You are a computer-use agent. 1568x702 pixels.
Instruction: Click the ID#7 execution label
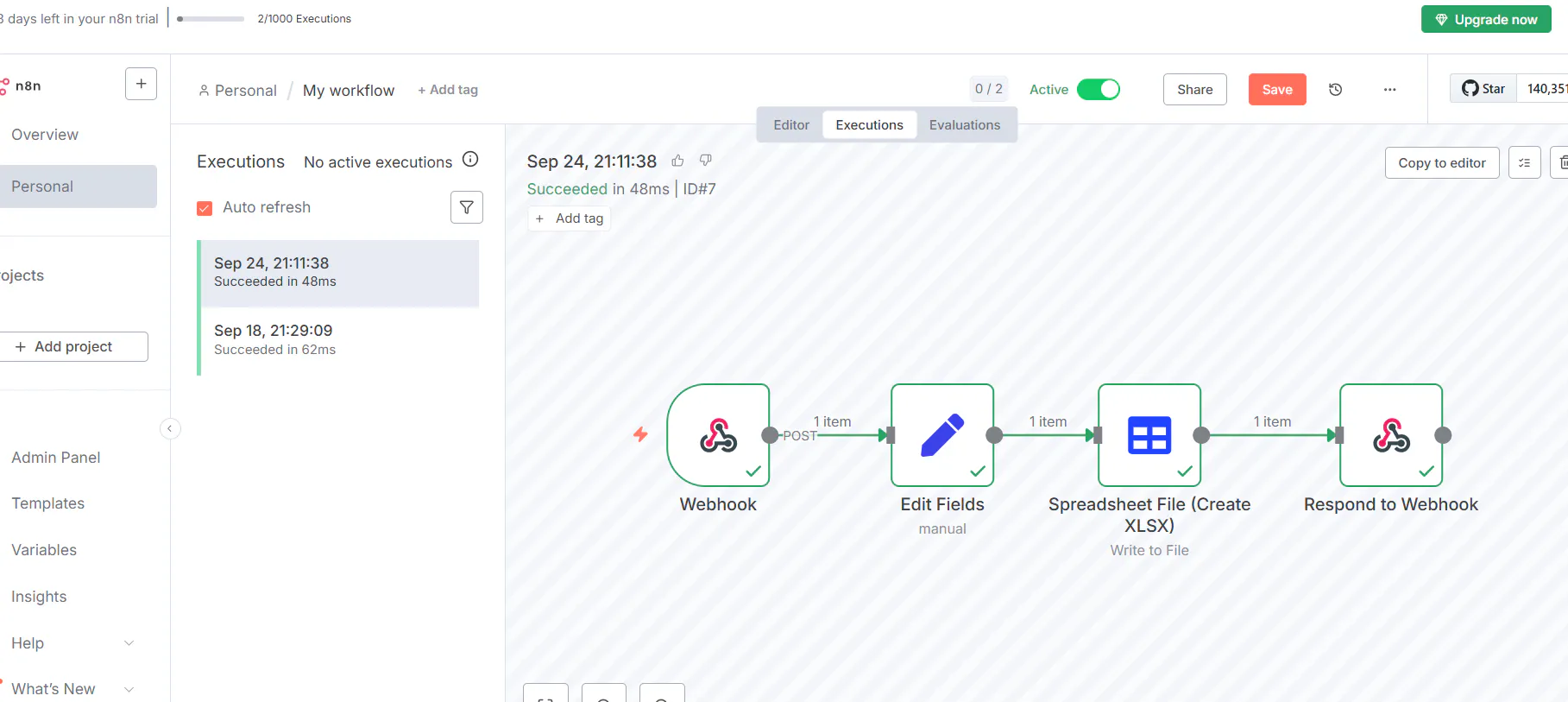[700, 189]
